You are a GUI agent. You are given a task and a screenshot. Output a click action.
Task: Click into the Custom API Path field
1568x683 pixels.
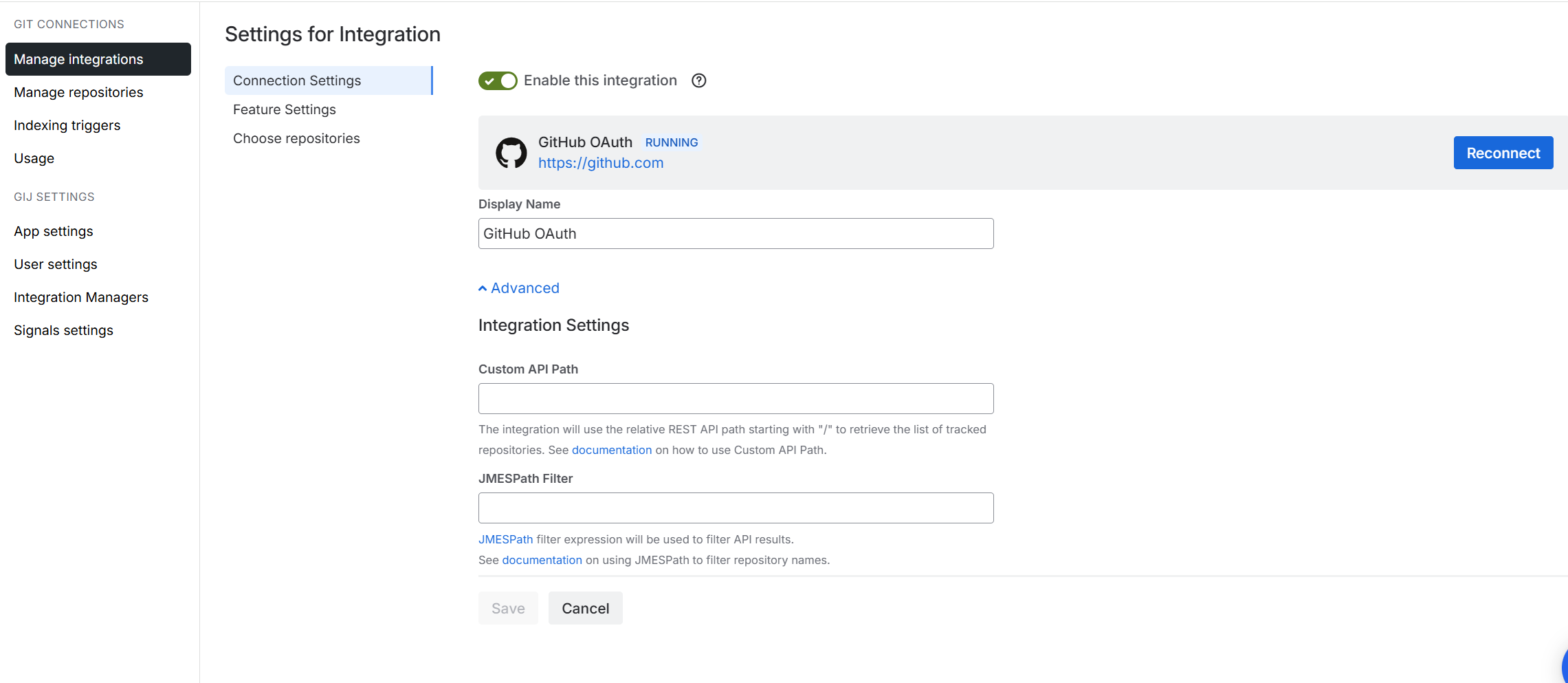(x=736, y=399)
